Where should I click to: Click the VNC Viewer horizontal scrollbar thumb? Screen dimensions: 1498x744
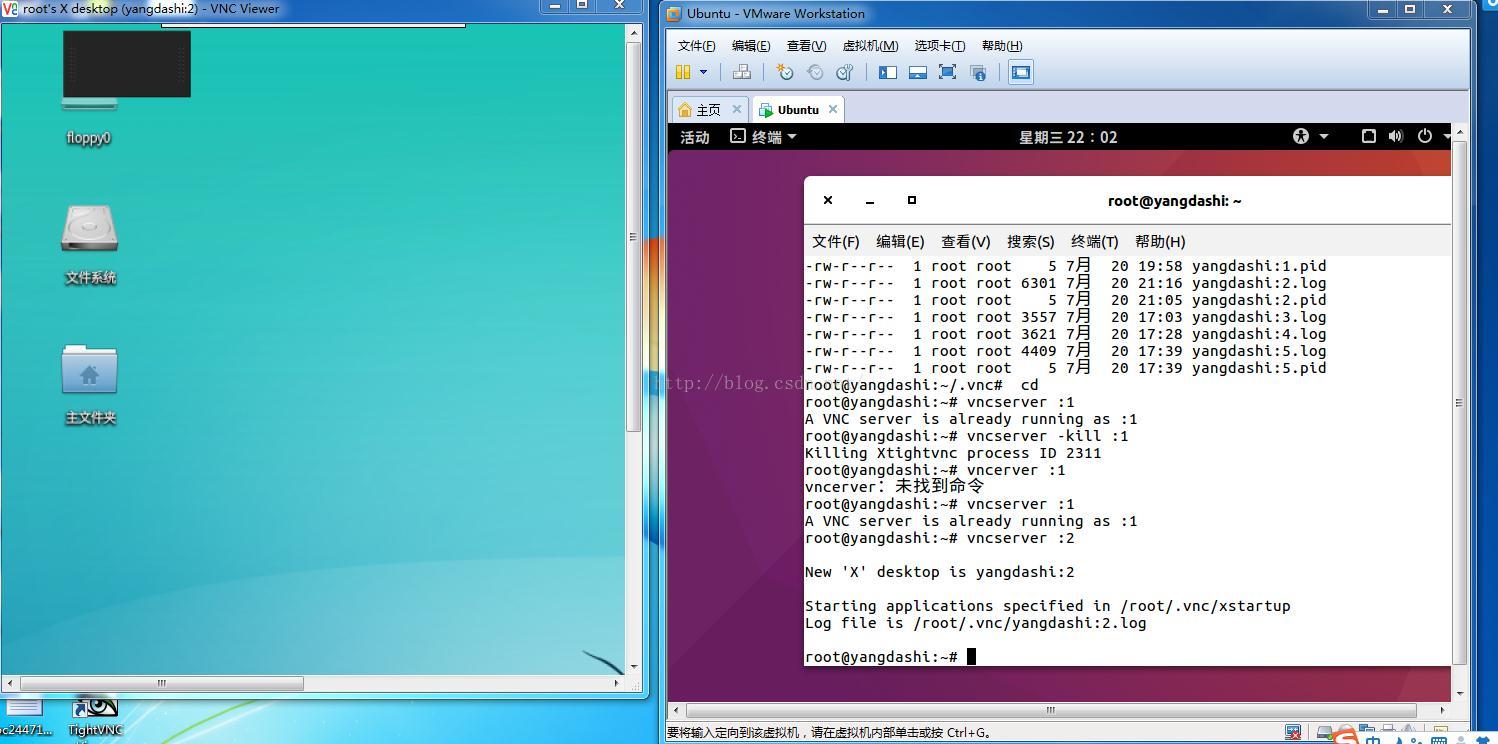[161, 683]
